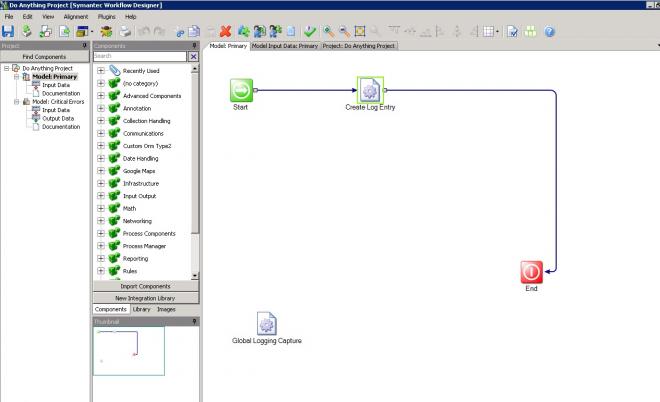This screenshot has height=402, width=660.
Task: Open the File menu
Action: (9, 16)
